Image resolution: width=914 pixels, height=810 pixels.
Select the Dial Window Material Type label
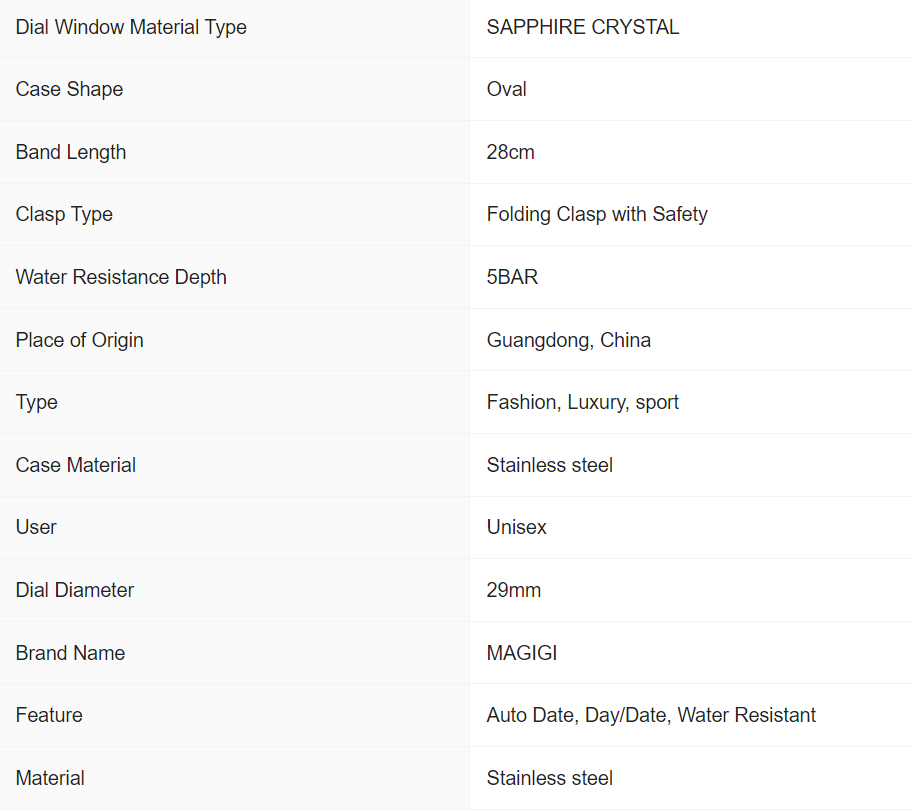131,27
